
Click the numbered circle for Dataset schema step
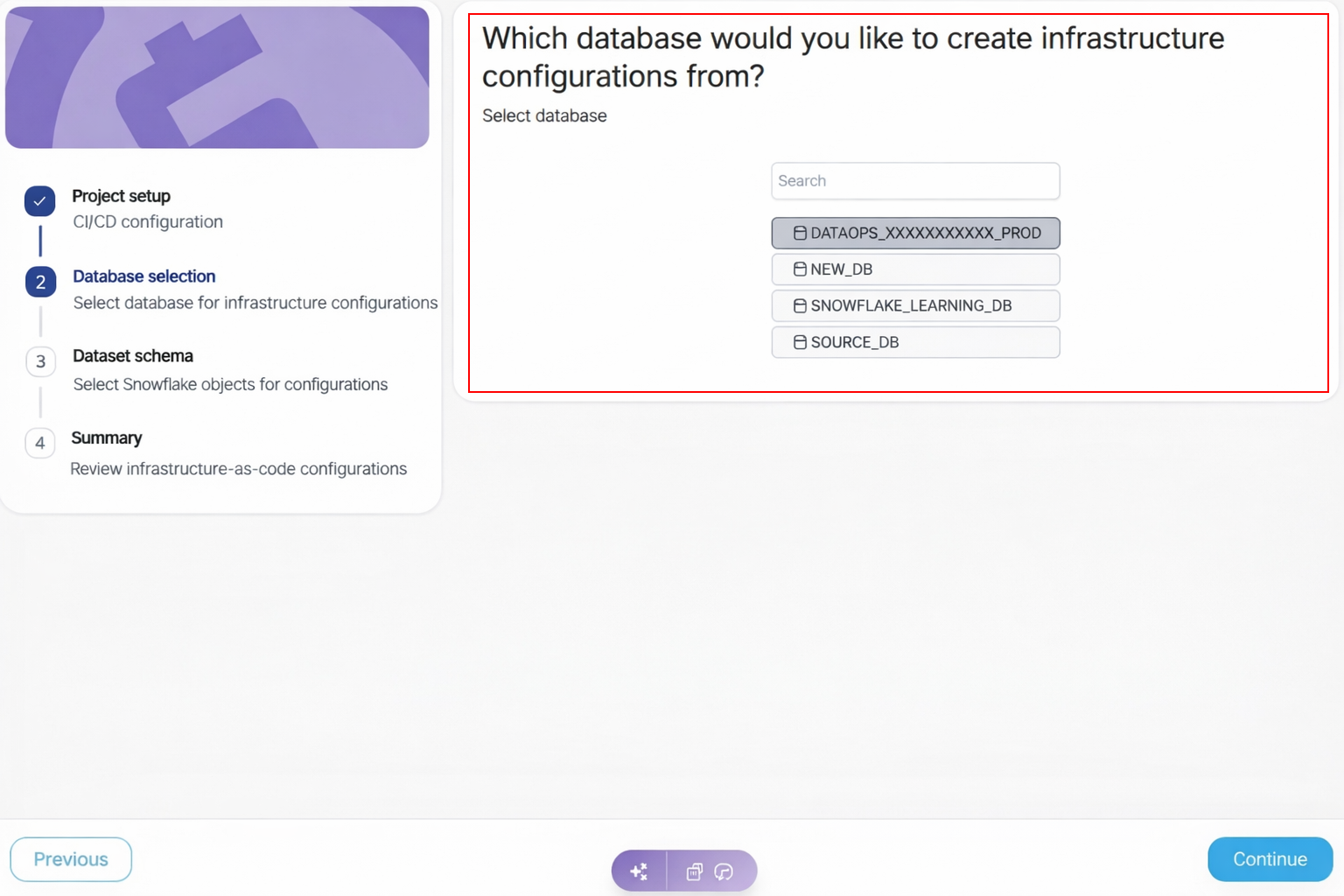point(40,361)
